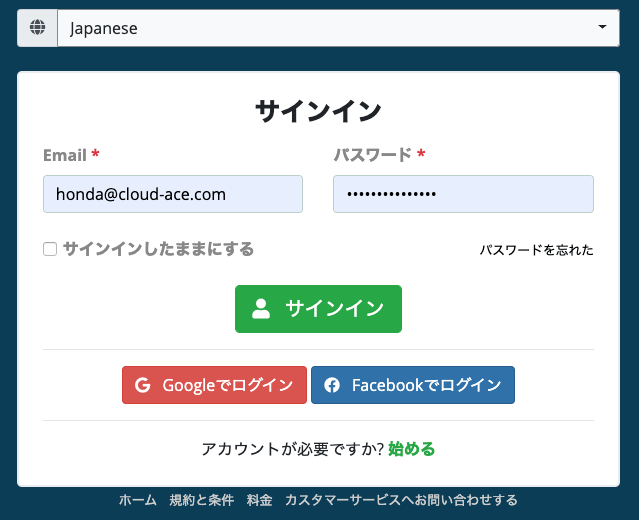
Task: Open the 始める sign-up link
Action: pos(412,449)
